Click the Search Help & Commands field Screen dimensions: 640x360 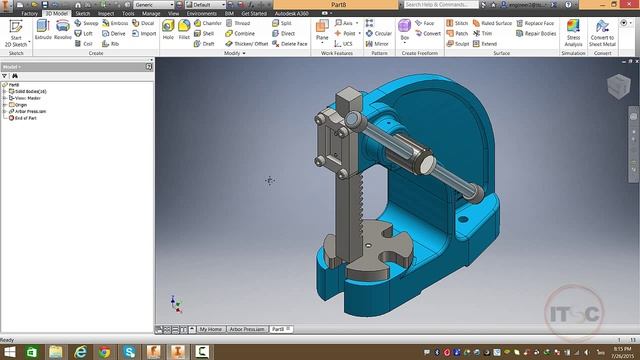coord(441,5)
